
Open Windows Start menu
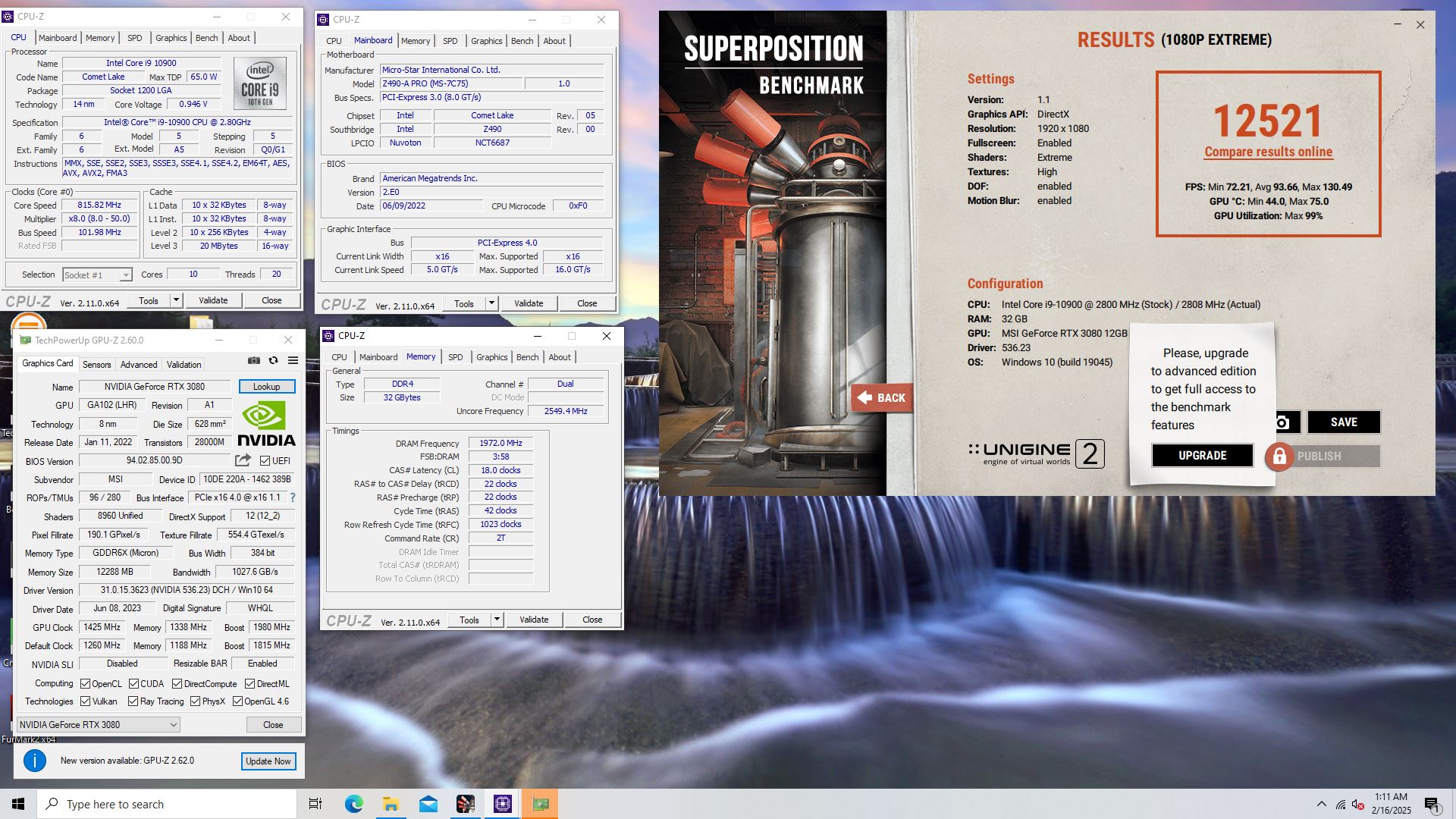(18, 804)
